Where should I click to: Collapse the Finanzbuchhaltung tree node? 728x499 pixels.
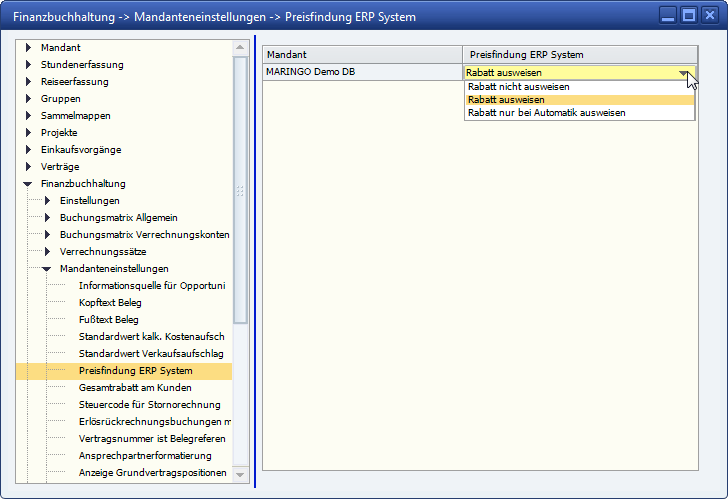[x=28, y=184]
